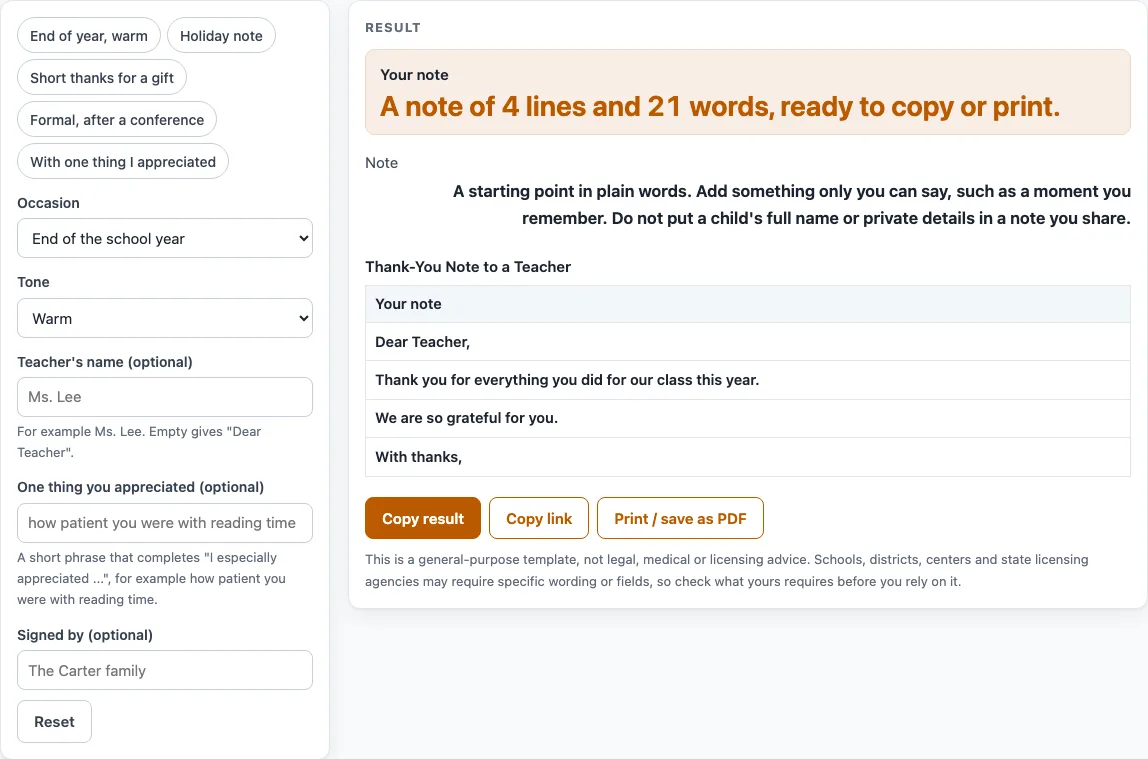
Task: Select the "With thanks," closing line
Action: click(x=748, y=457)
